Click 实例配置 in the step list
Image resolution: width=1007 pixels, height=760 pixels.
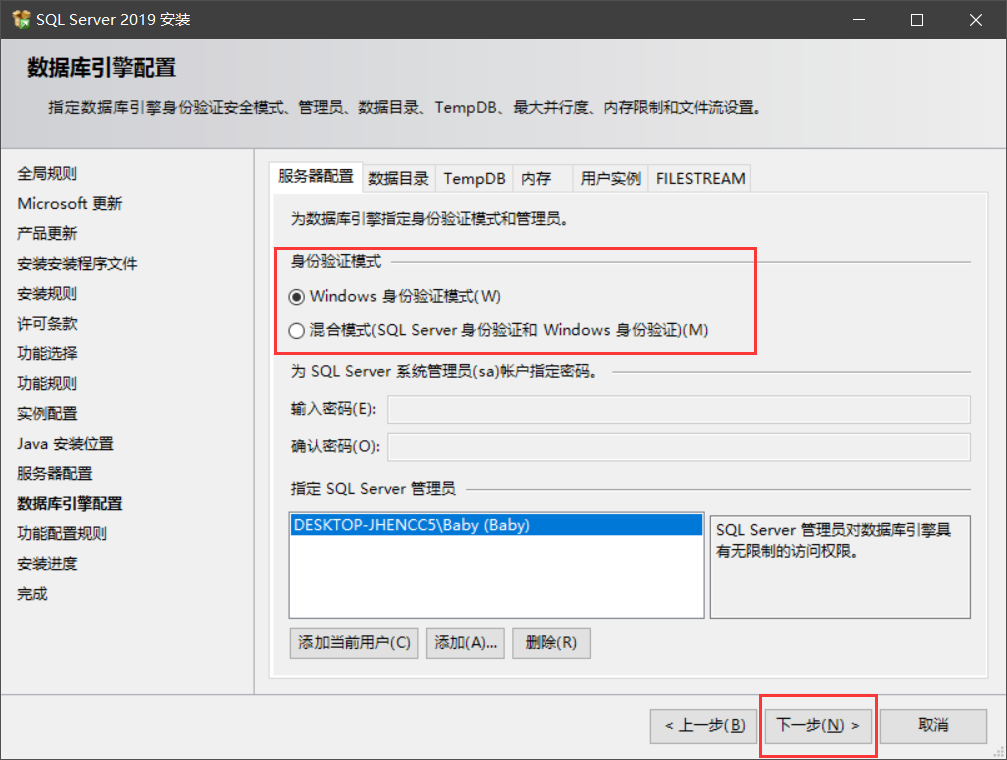[x=47, y=414]
